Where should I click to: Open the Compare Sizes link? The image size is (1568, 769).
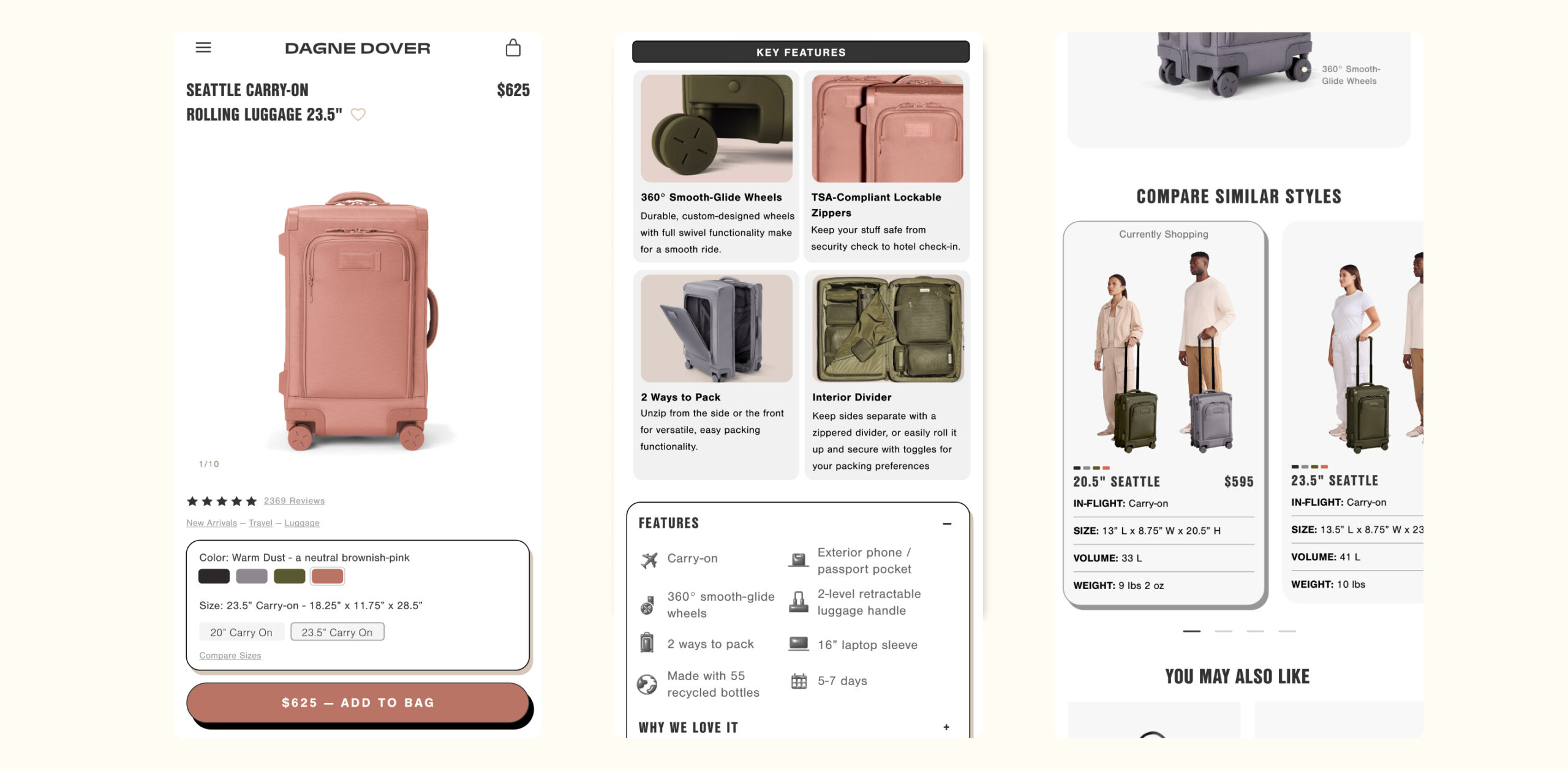(230, 656)
